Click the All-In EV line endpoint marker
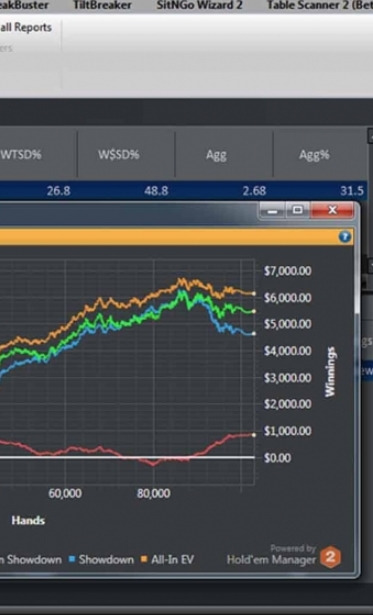The width and height of the screenshot is (373, 615). pos(254,293)
